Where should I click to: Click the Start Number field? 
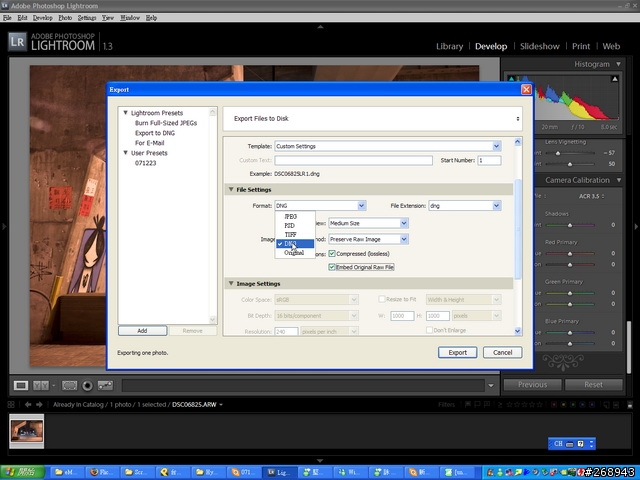click(x=489, y=160)
